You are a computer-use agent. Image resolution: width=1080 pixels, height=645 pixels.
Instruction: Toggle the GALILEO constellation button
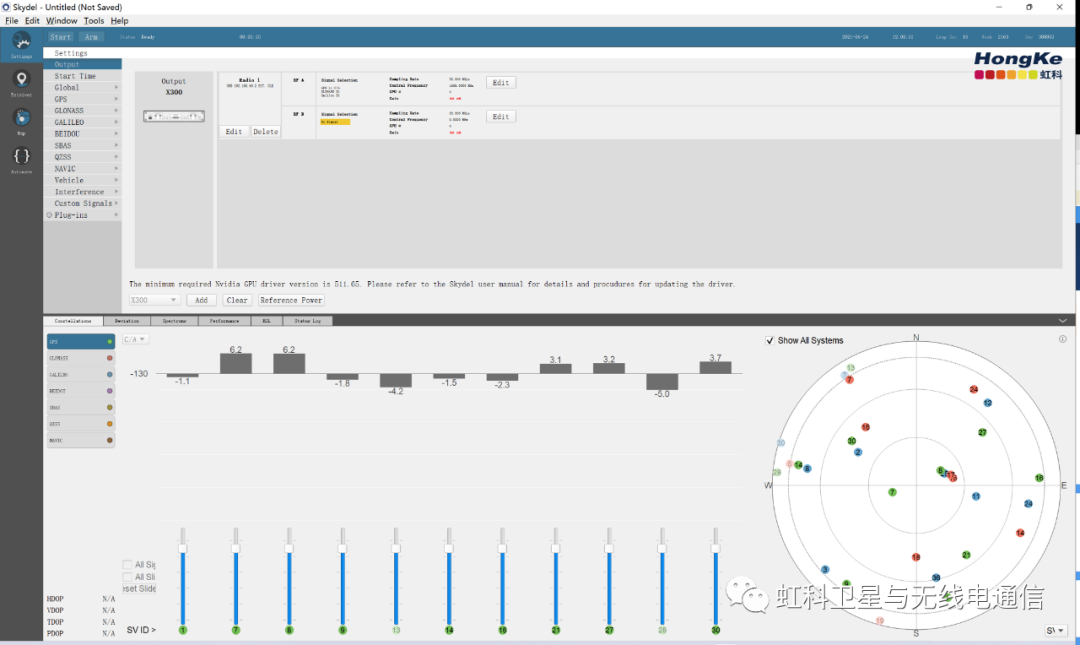[81, 374]
